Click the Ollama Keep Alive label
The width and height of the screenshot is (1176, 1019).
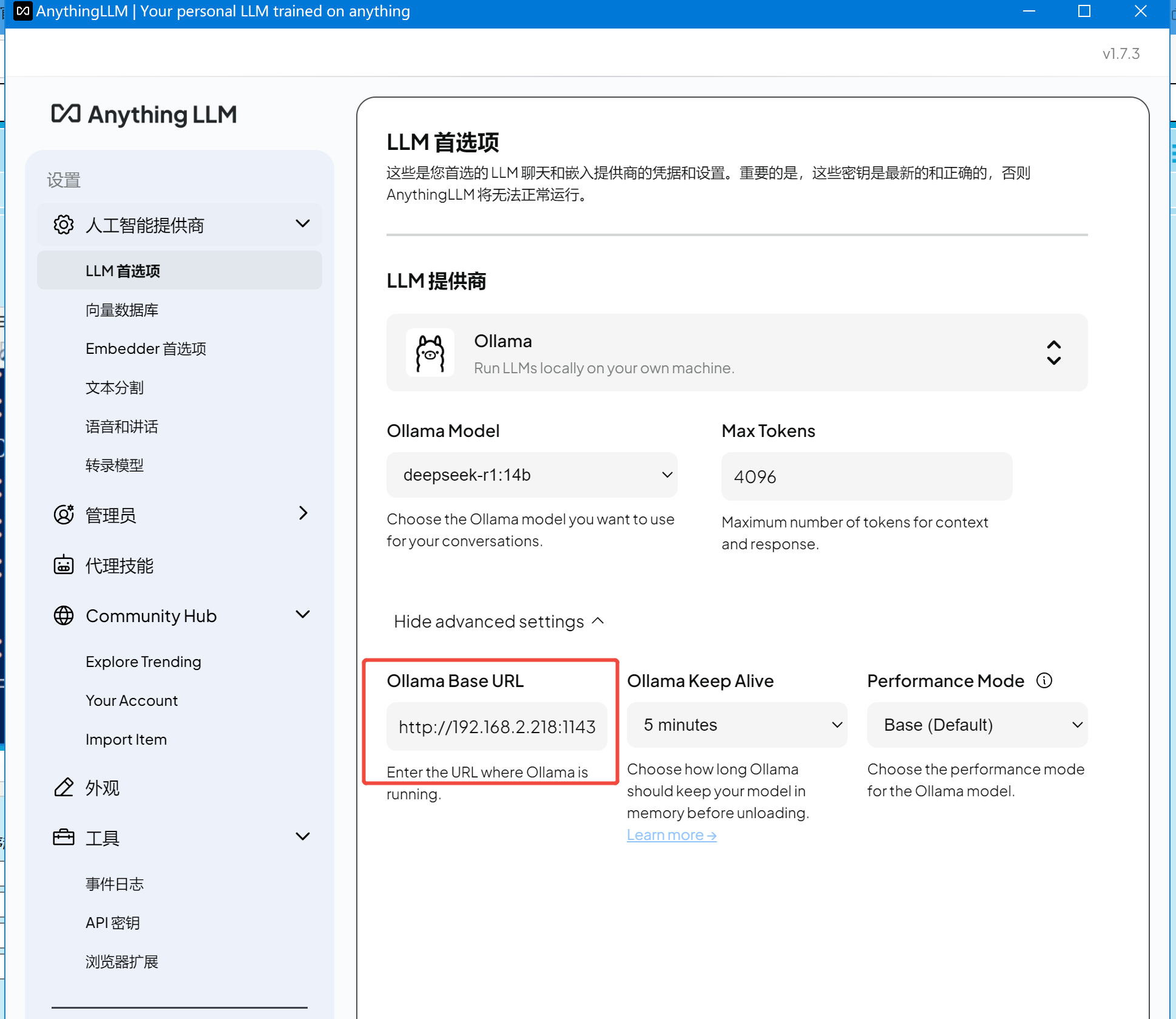(700, 680)
